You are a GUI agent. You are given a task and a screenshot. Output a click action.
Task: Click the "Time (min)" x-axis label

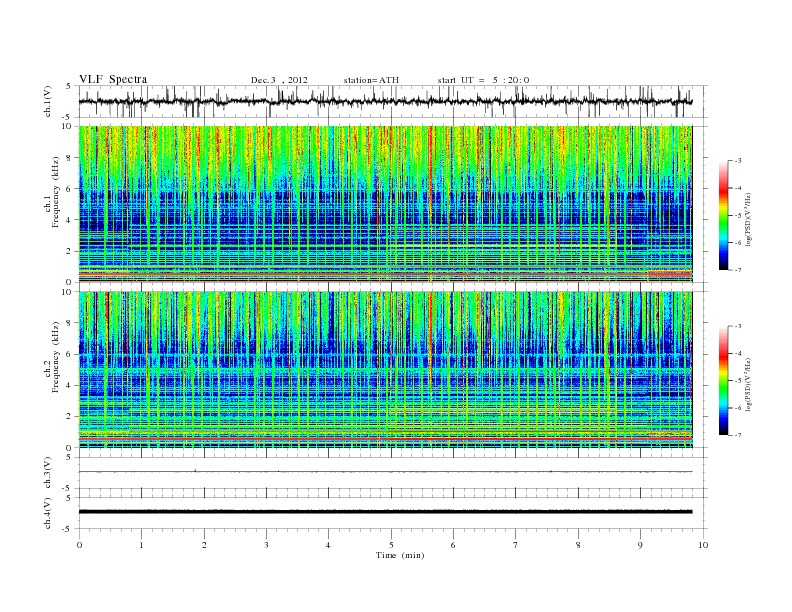400,555
